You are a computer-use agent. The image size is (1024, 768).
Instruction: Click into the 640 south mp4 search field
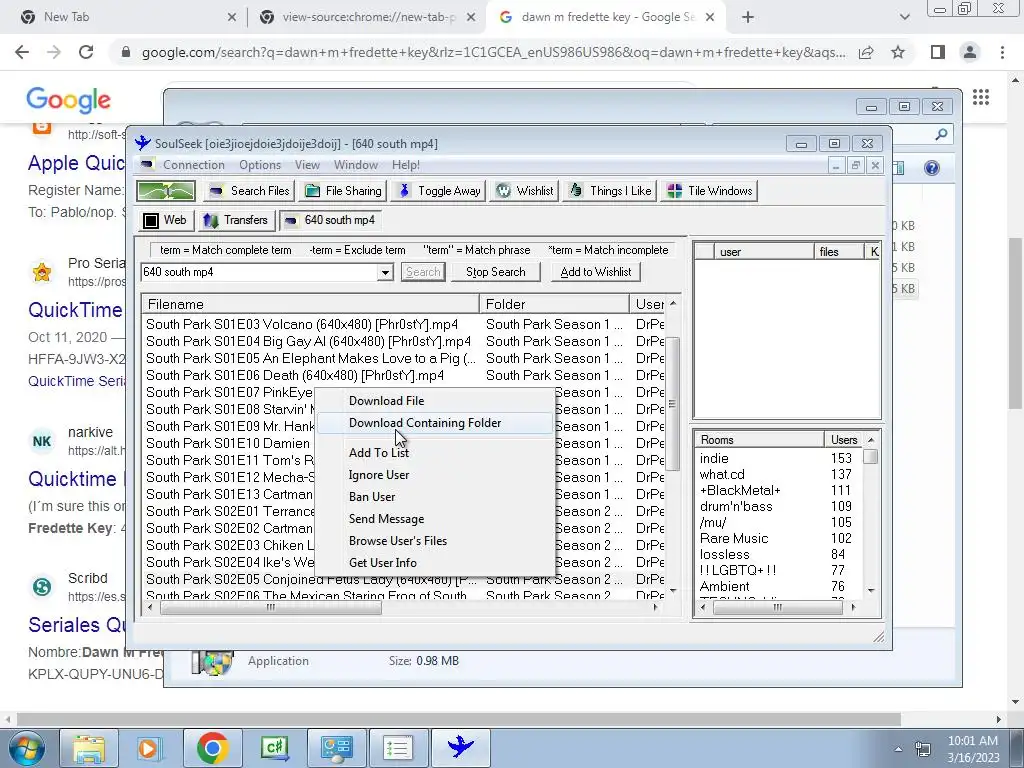[x=259, y=272]
